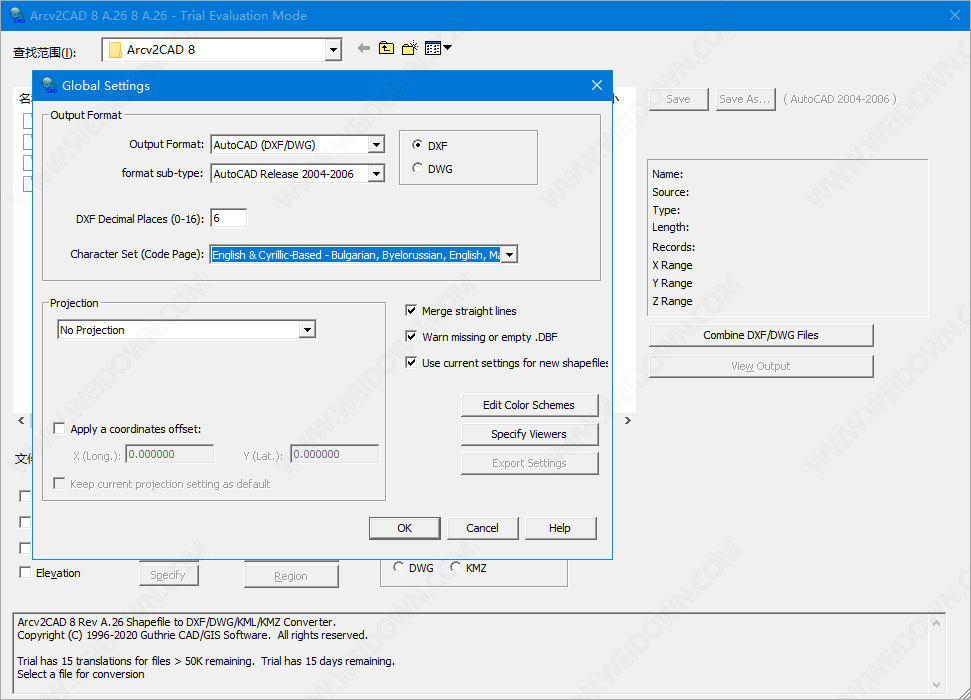Viewport: 971px width, 700px height.
Task: Select the DXF radio button
Action: (417, 145)
